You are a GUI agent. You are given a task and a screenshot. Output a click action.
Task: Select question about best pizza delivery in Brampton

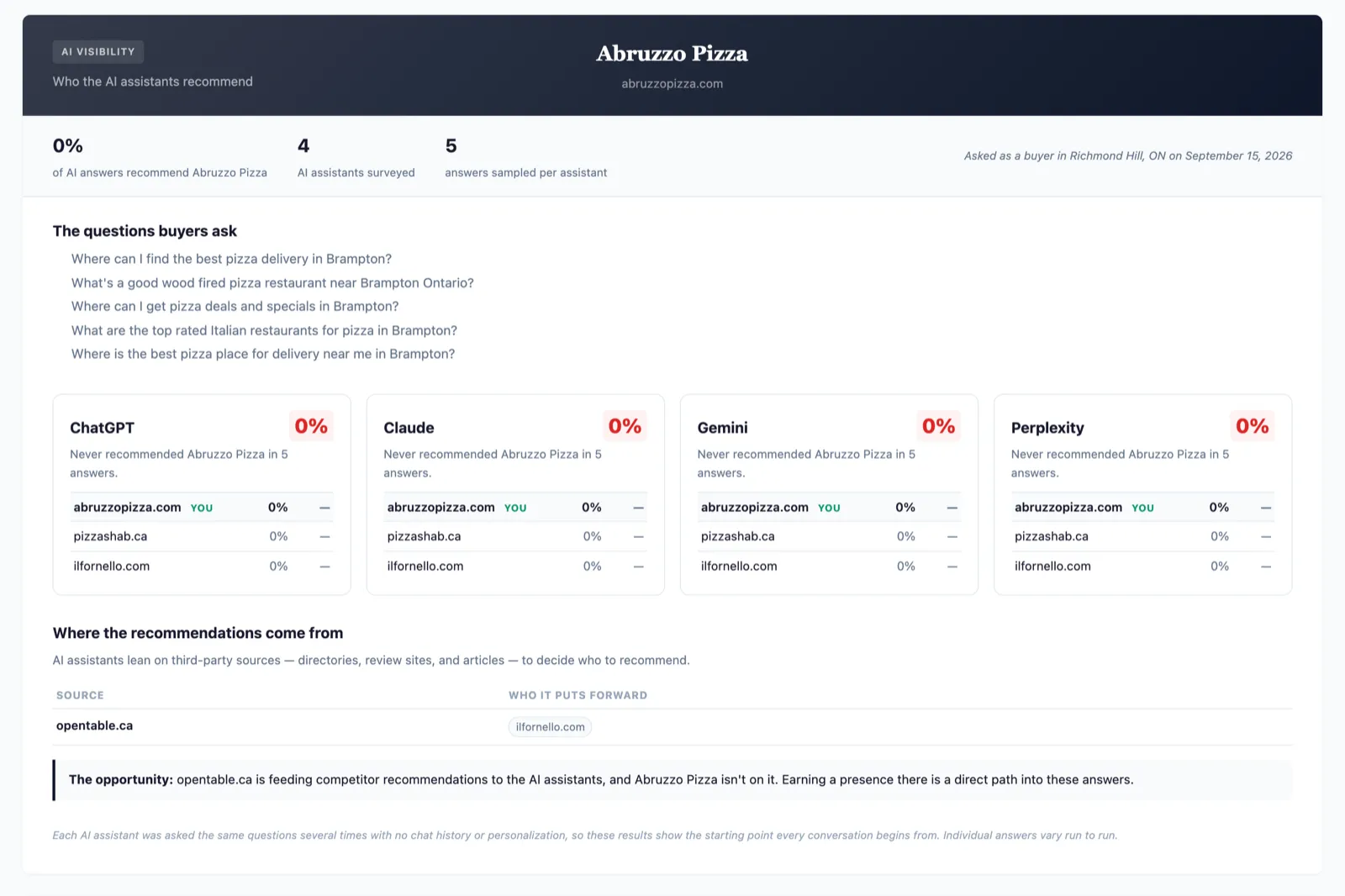click(231, 259)
